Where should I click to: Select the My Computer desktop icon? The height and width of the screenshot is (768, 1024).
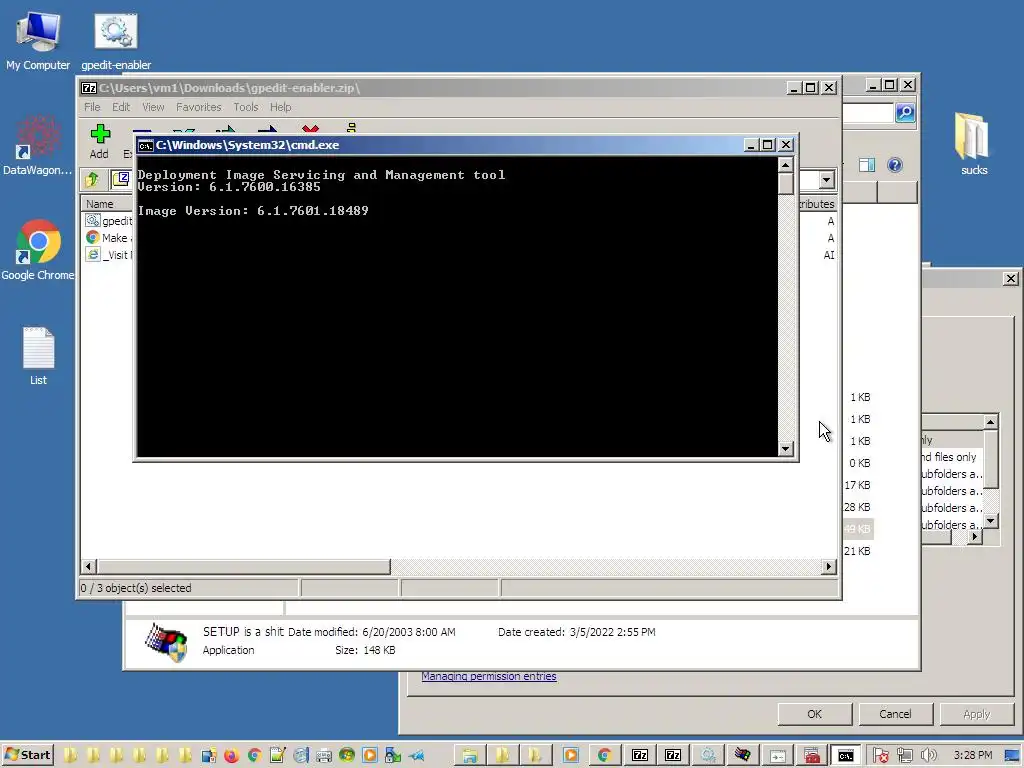tap(38, 40)
